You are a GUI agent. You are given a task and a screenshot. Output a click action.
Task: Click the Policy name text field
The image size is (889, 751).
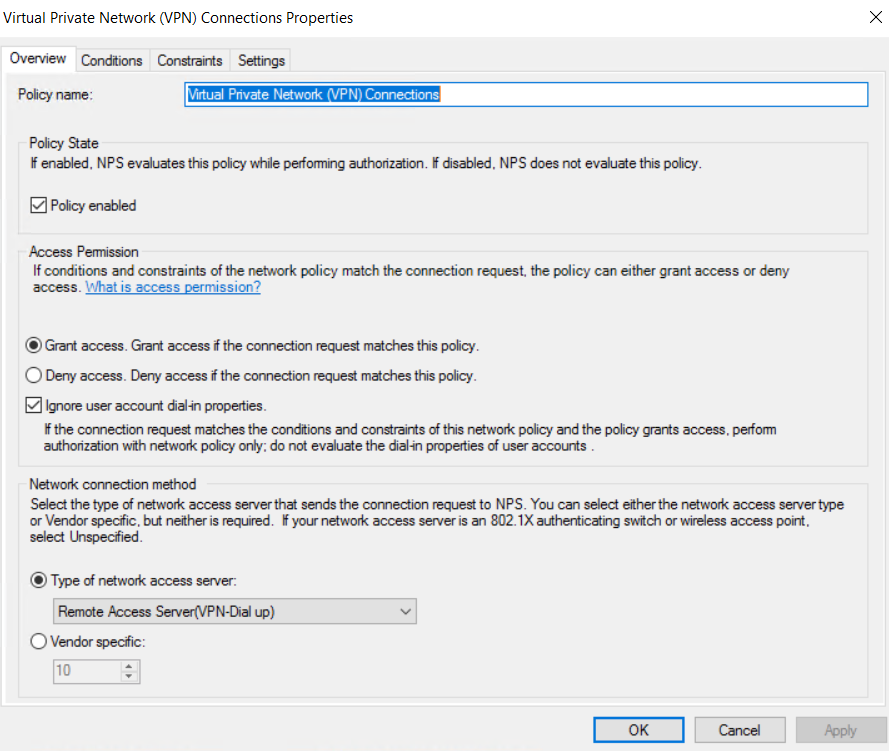tap(525, 94)
